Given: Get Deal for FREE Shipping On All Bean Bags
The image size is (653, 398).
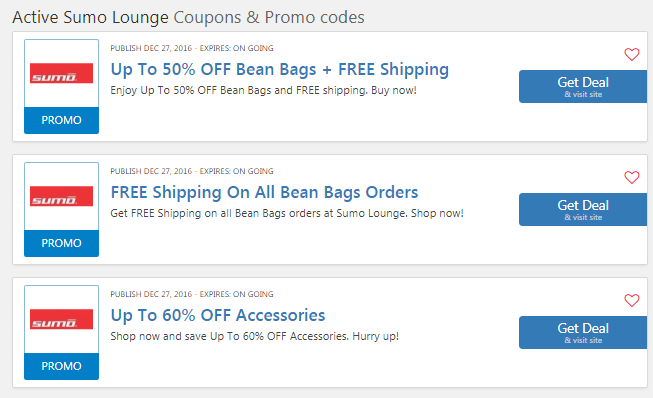Looking at the screenshot, I should coord(583,209).
